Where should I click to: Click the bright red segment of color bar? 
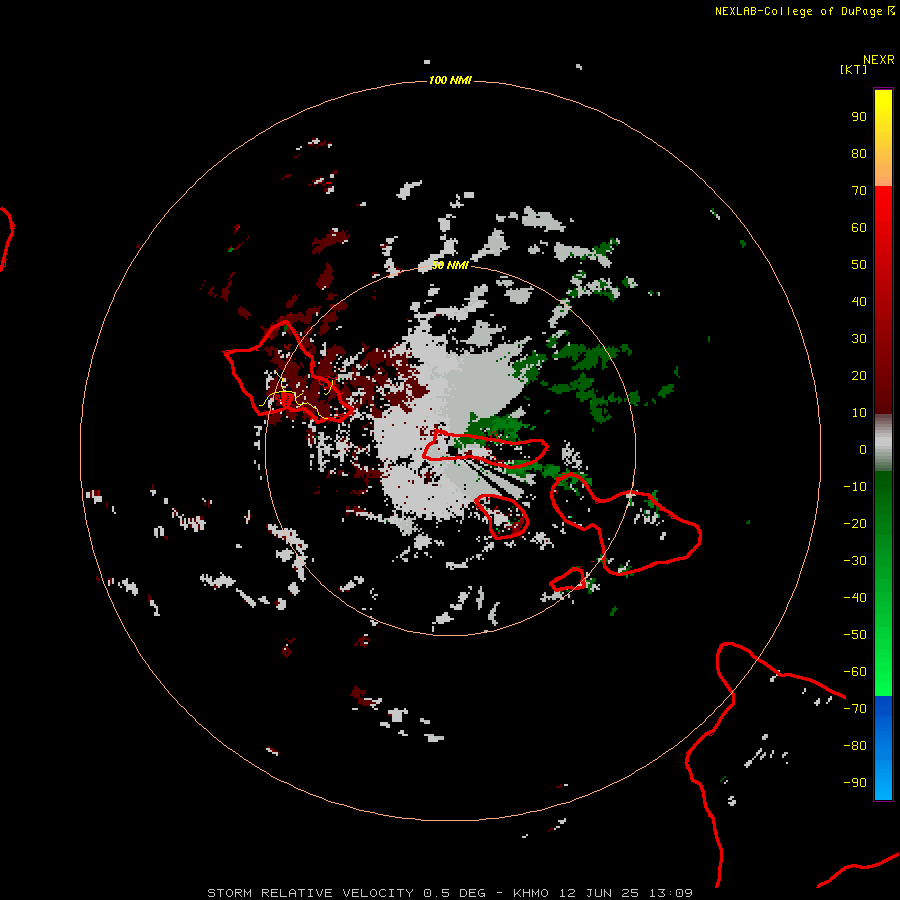pos(883,300)
